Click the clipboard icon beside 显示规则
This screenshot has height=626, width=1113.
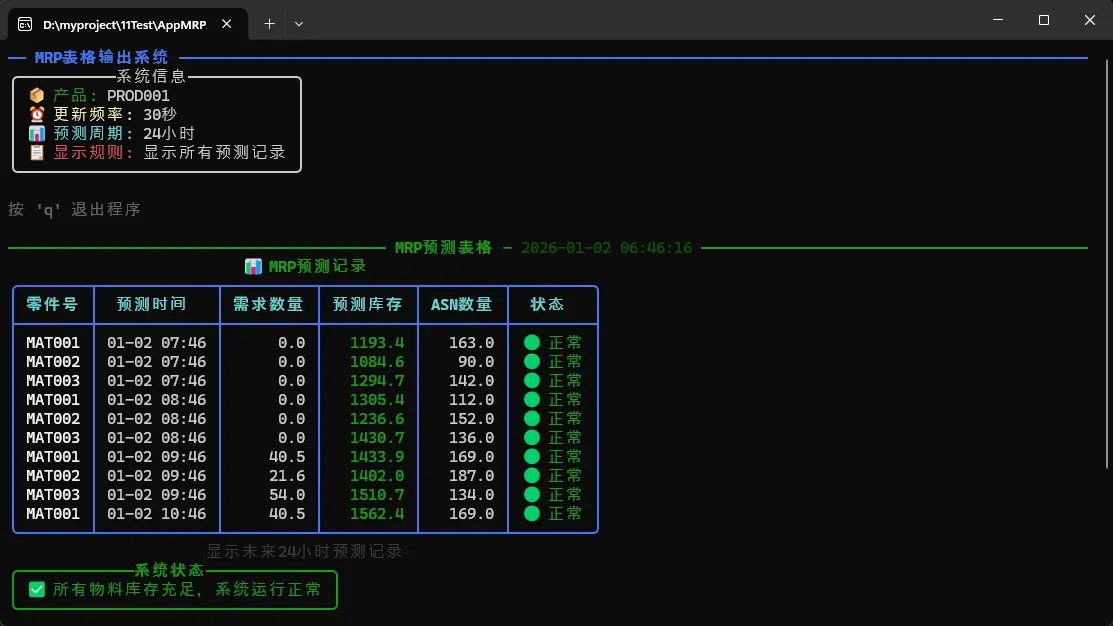[x=37, y=153]
